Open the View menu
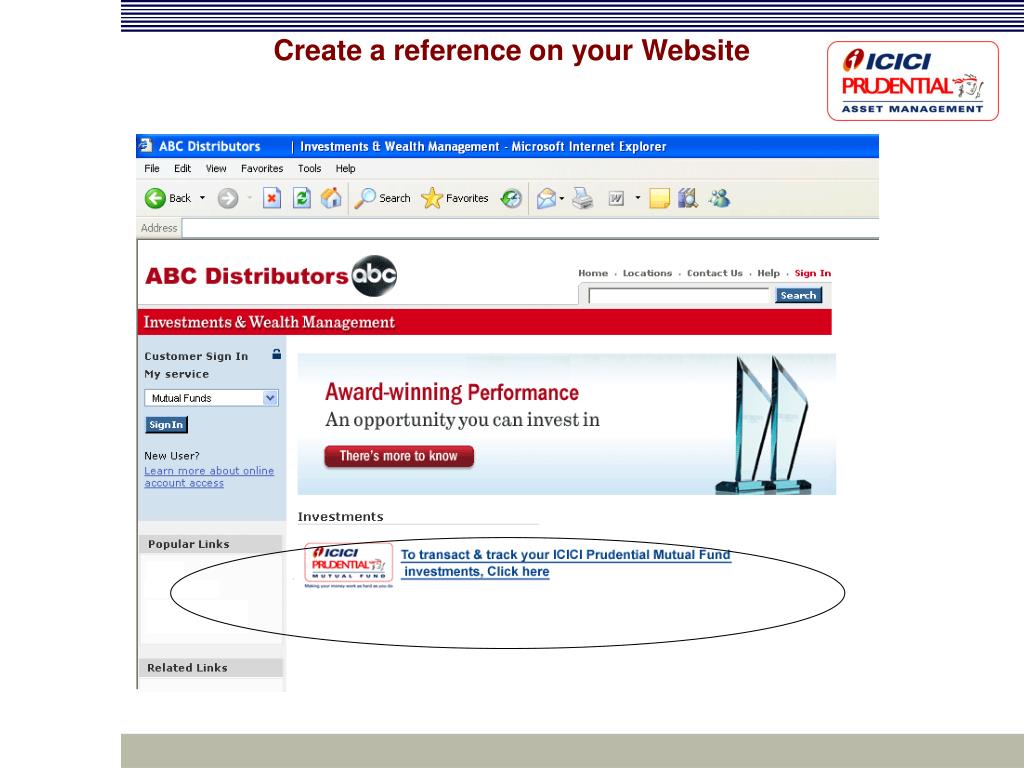The image size is (1024, 768). [x=216, y=168]
